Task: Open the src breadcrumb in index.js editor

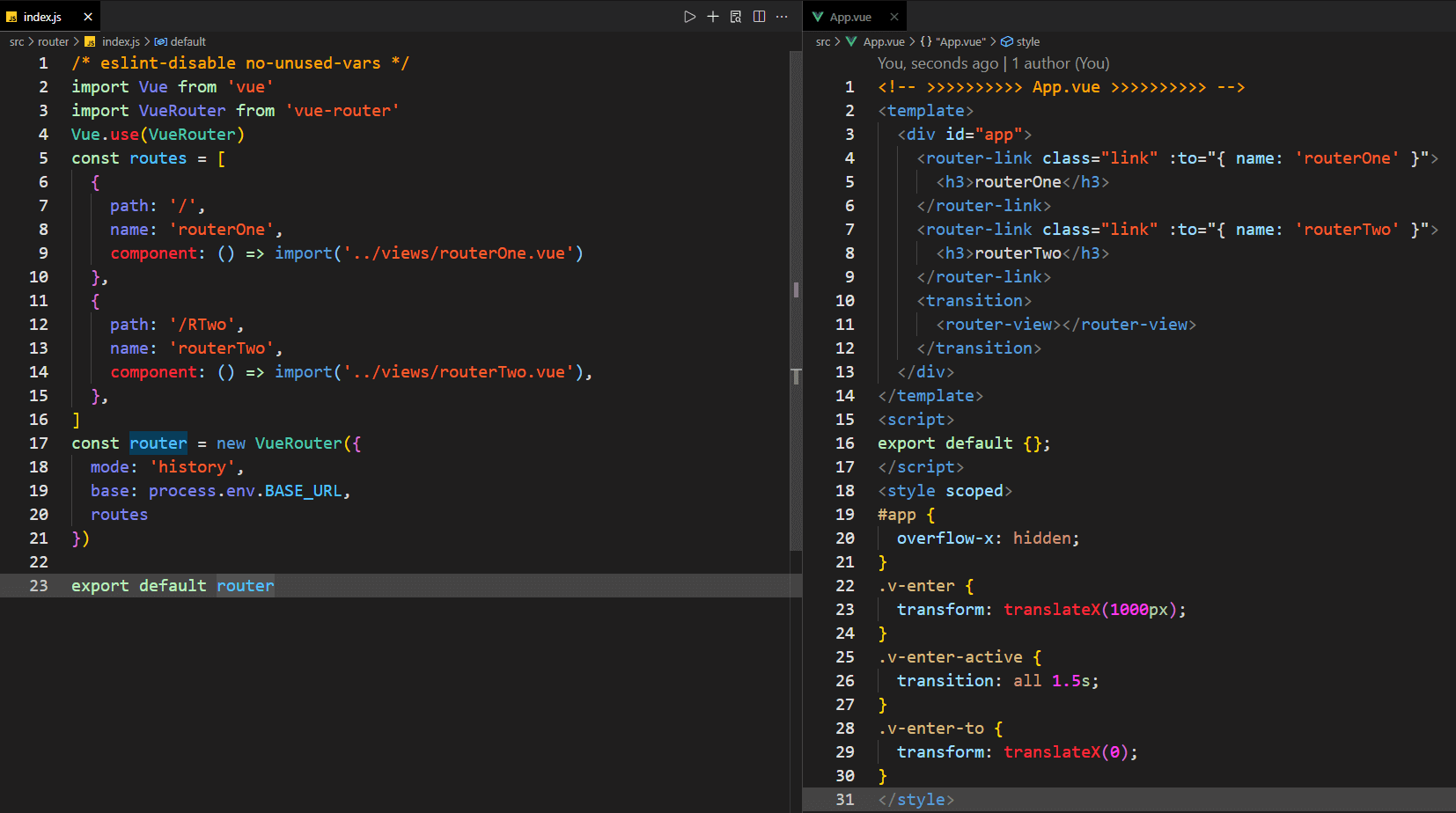Action: click(x=17, y=41)
